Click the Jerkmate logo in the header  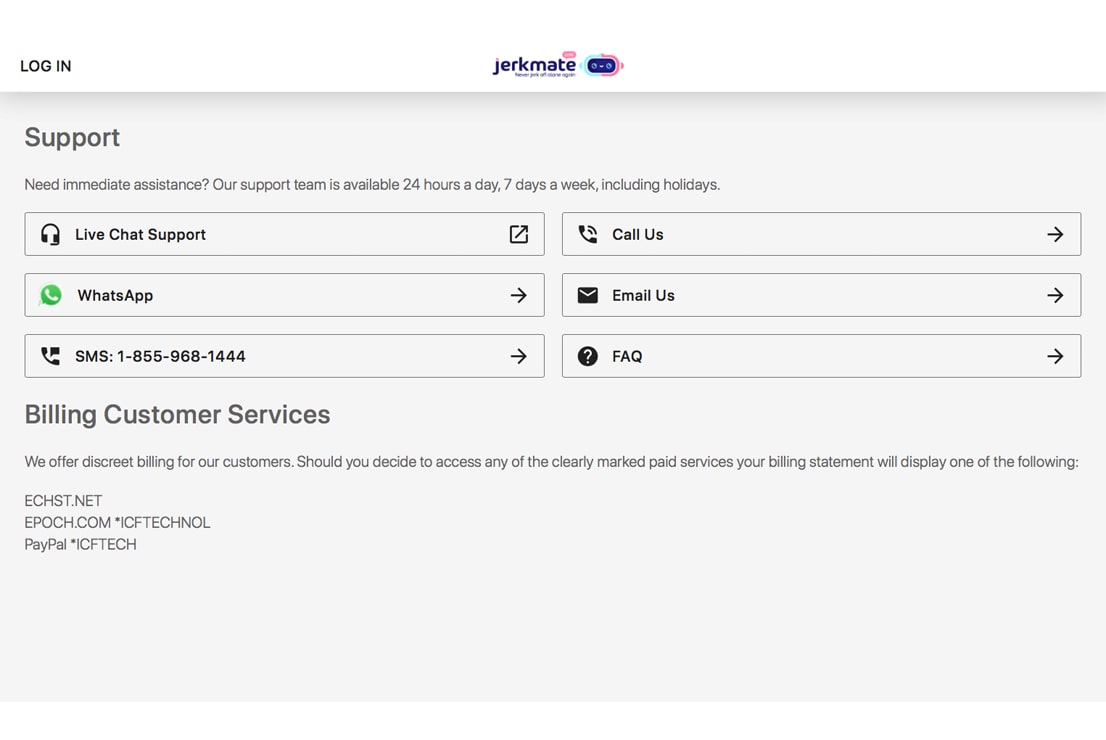point(557,66)
